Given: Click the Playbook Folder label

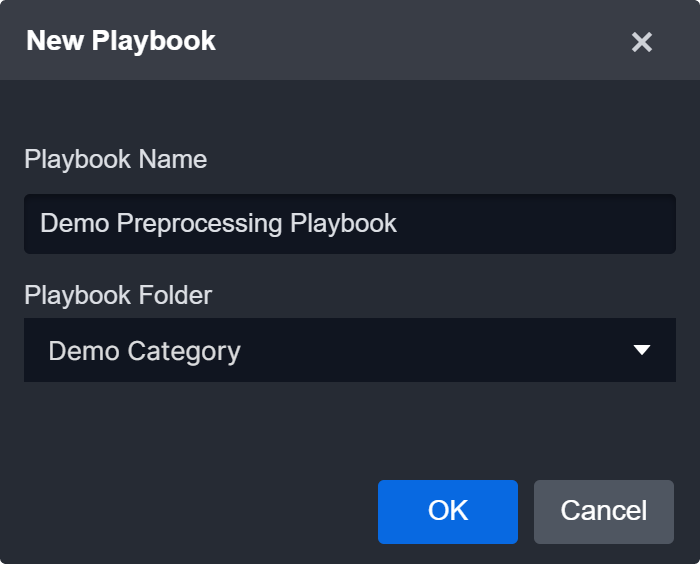Looking at the screenshot, I should pyautogui.click(x=118, y=295).
